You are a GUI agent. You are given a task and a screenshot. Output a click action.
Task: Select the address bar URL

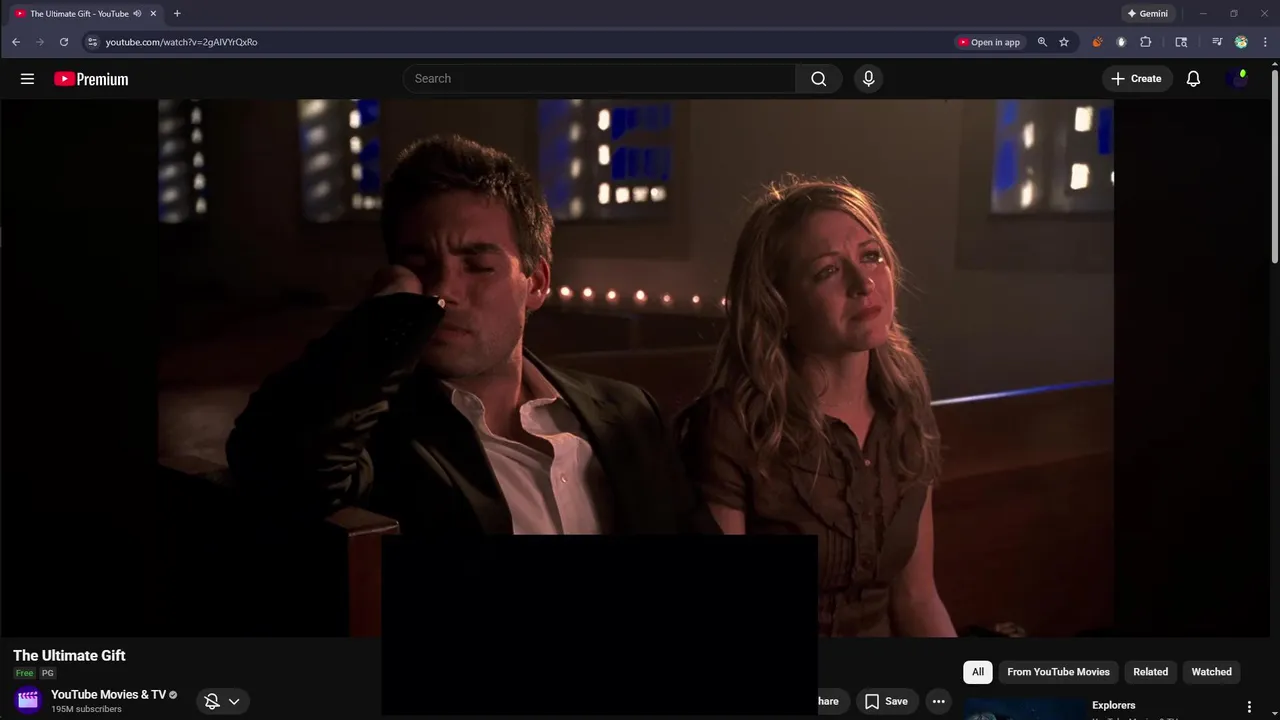tap(181, 42)
